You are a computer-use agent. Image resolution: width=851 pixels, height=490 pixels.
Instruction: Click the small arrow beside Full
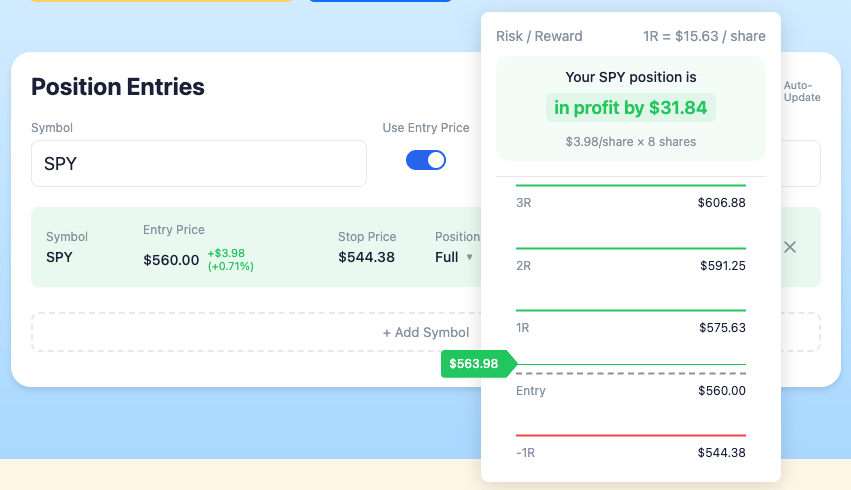[x=469, y=257]
